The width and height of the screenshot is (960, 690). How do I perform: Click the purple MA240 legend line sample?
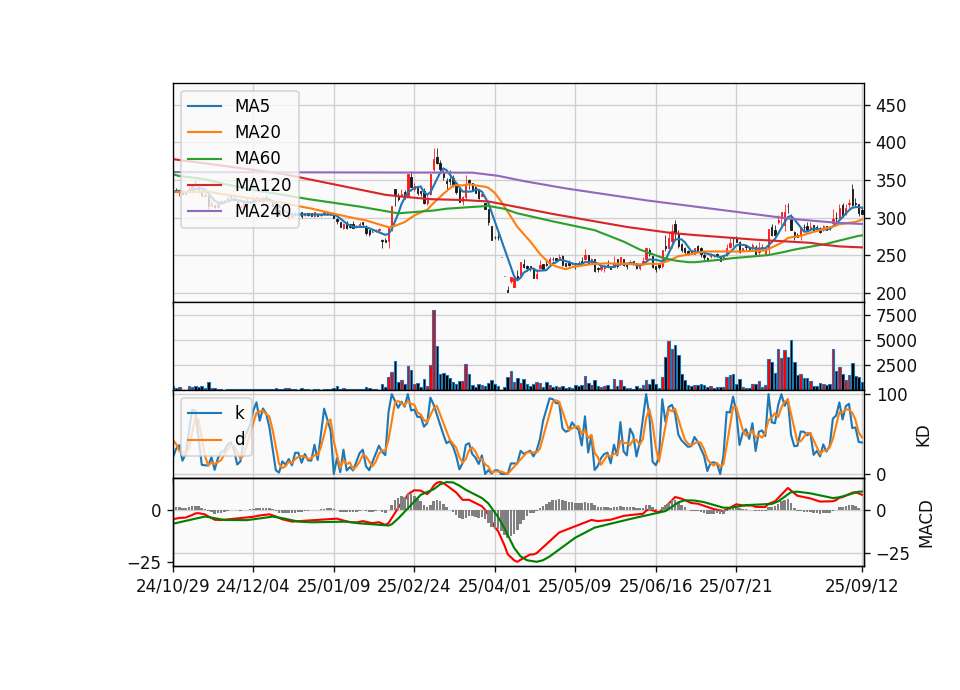pos(204,211)
